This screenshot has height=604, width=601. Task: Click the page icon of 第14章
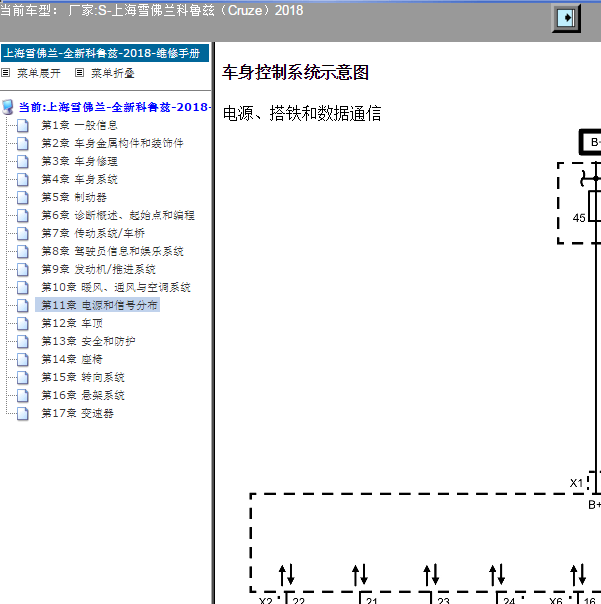click(x=23, y=360)
